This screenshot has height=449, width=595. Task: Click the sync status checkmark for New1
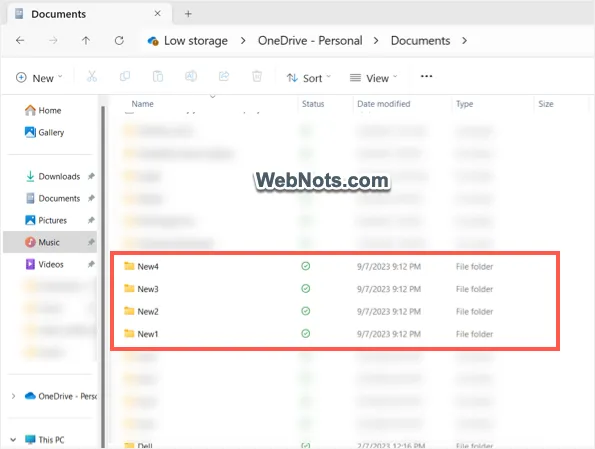[x=305, y=334]
